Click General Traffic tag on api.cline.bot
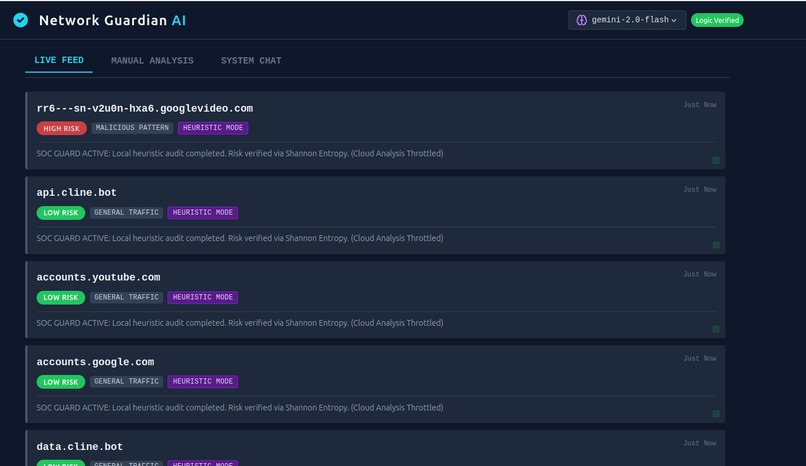This screenshot has height=466, width=806. tap(126, 212)
